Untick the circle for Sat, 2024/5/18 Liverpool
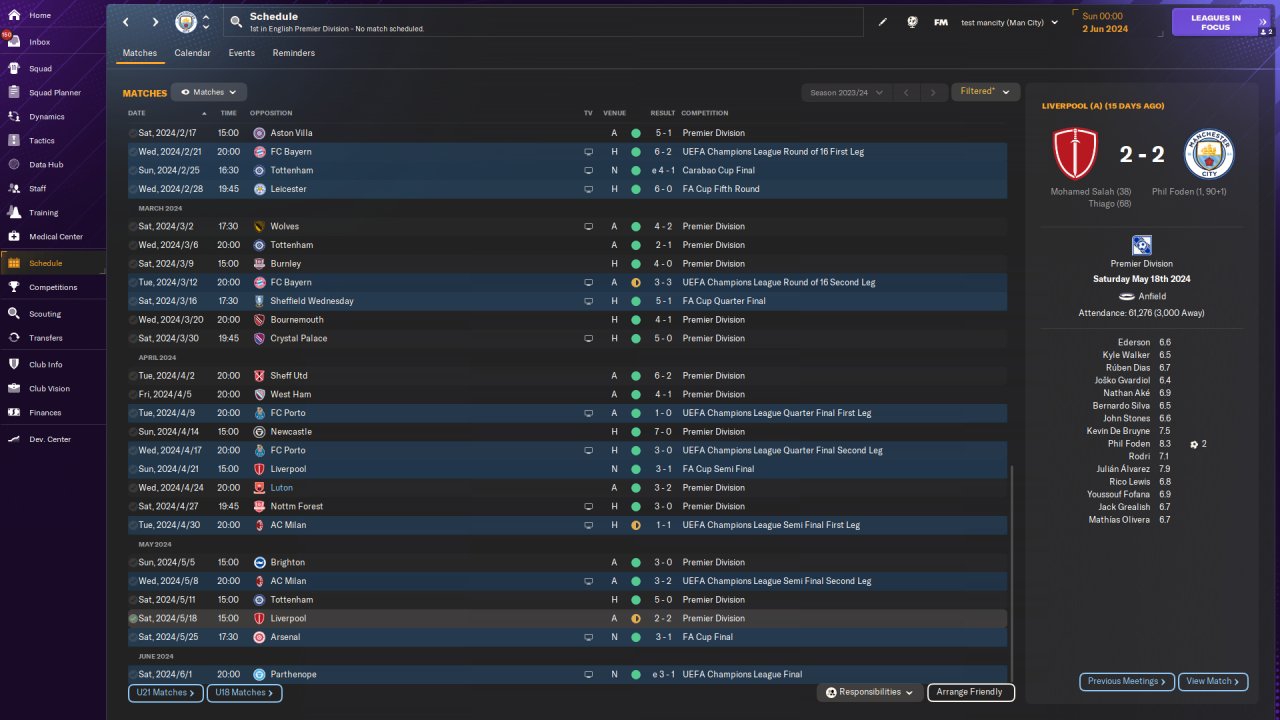 (x=133, y=619)
